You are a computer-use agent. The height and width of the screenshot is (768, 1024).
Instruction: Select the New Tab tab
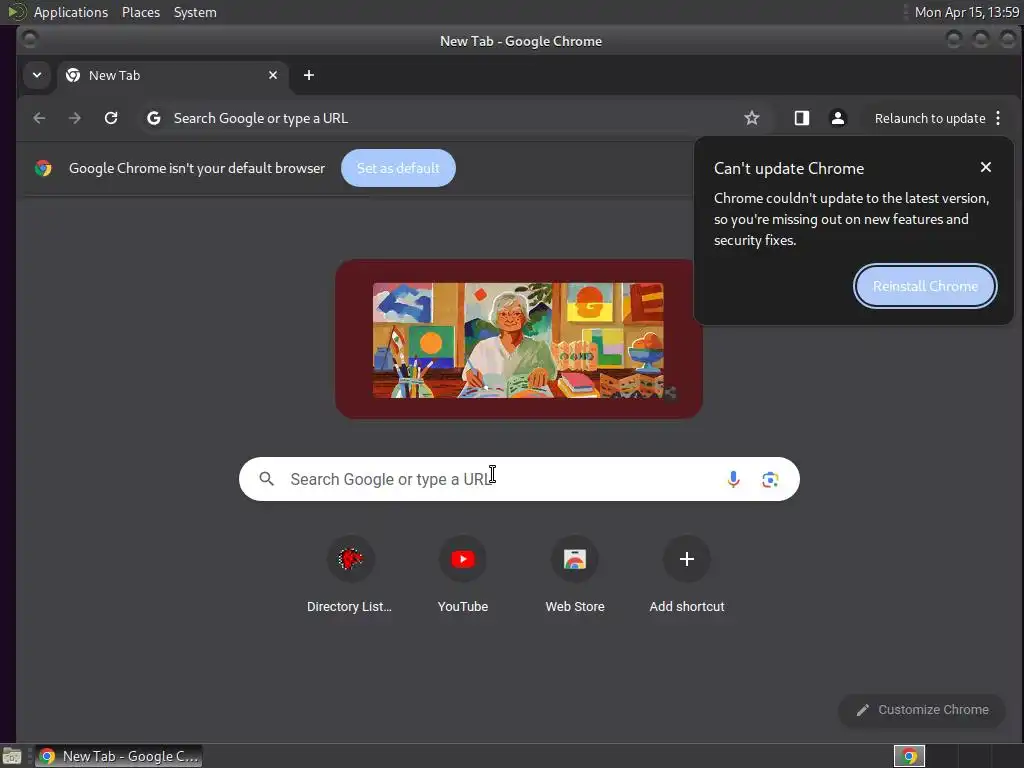coord(172,75)
